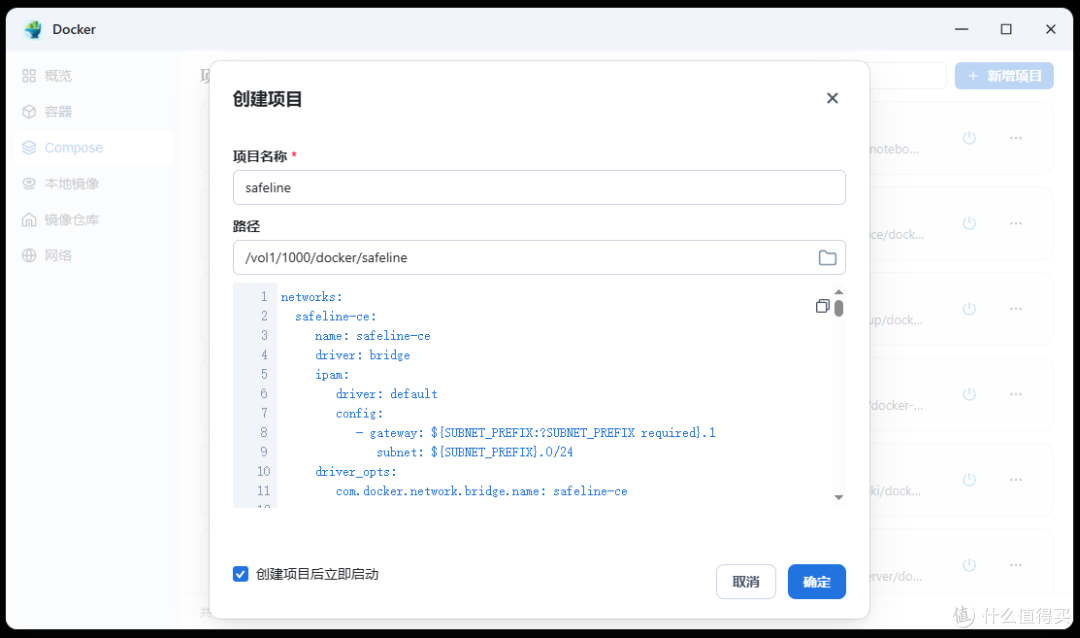Image resolution: width=1080 pixels, height=638 pixels.
Task: Click the power icon in notebo... row
Action: point(969,138)
